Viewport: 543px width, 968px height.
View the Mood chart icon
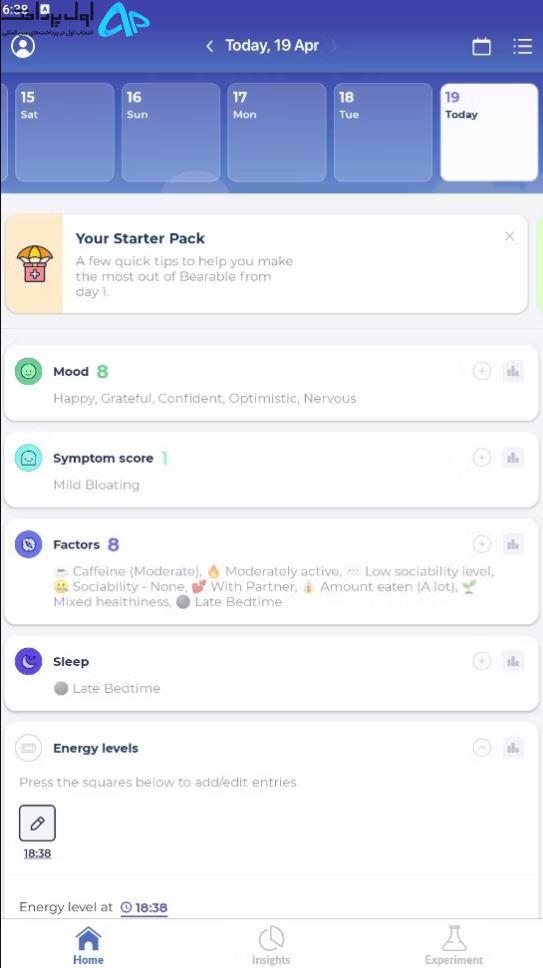click(x=513, y=371)
